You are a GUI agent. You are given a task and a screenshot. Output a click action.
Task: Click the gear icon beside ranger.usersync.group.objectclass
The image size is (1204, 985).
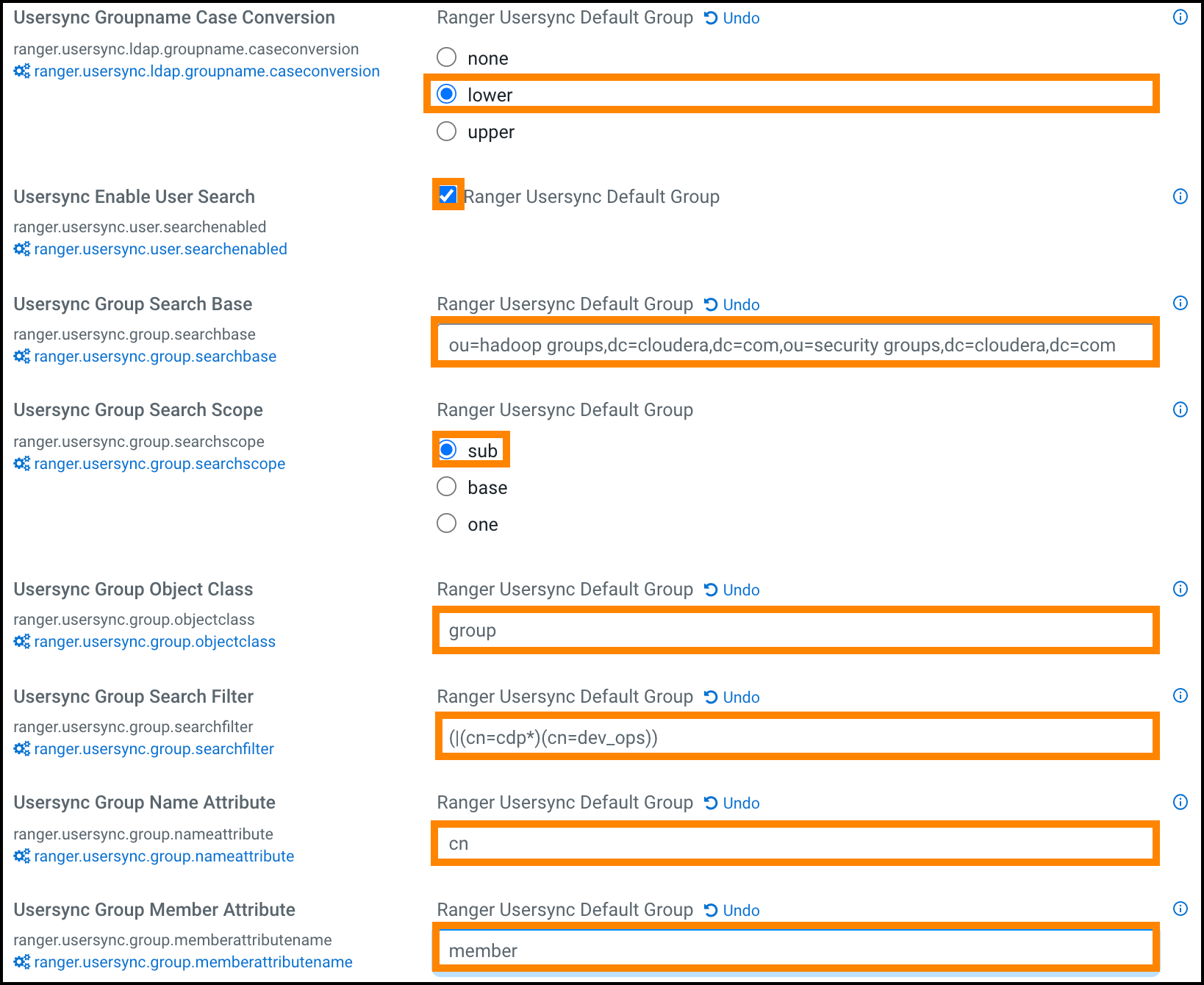pyautogui.click(x=21, y=642)
